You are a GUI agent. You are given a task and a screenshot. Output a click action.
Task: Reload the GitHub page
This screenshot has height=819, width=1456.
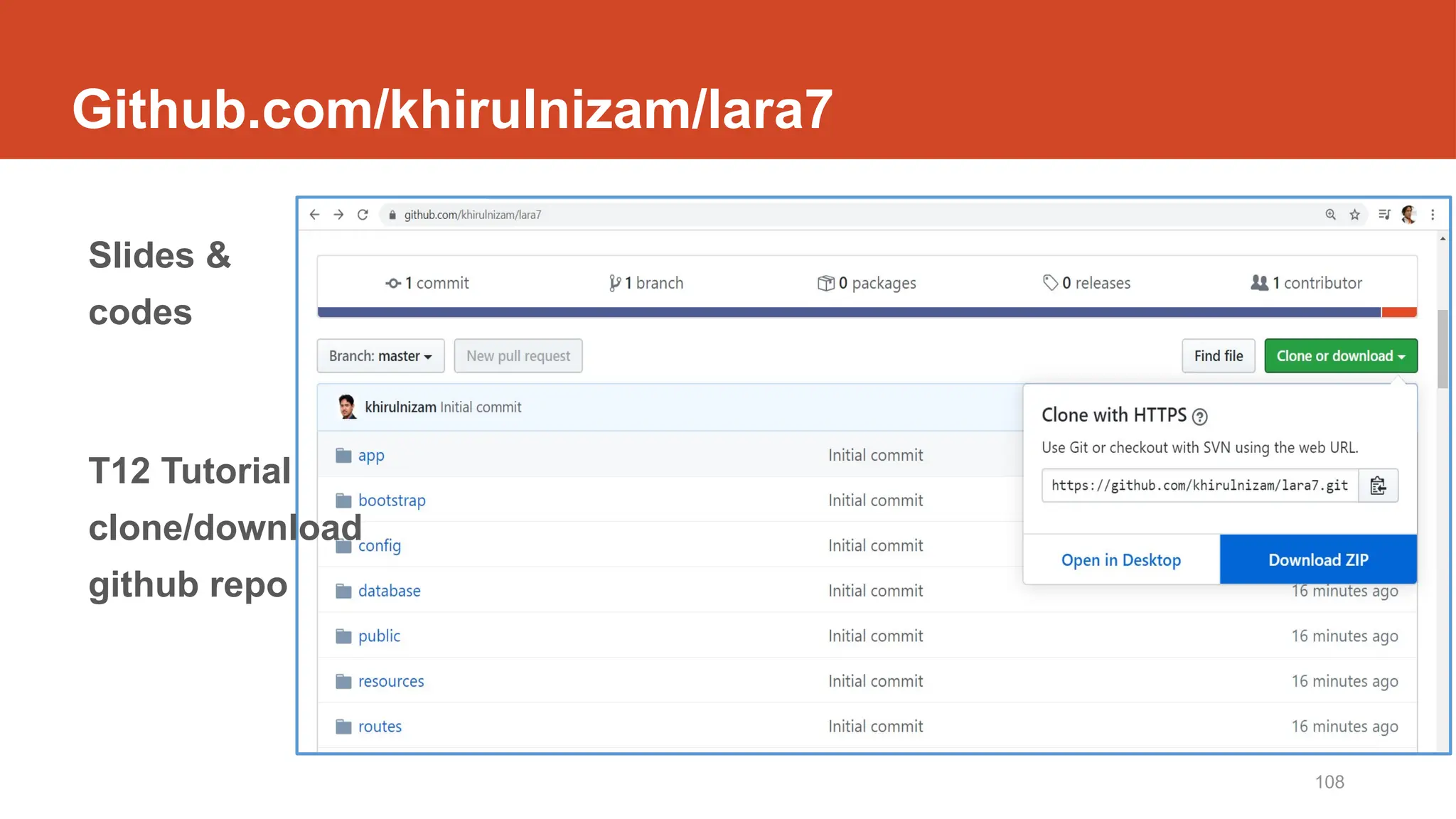(363, 215)
